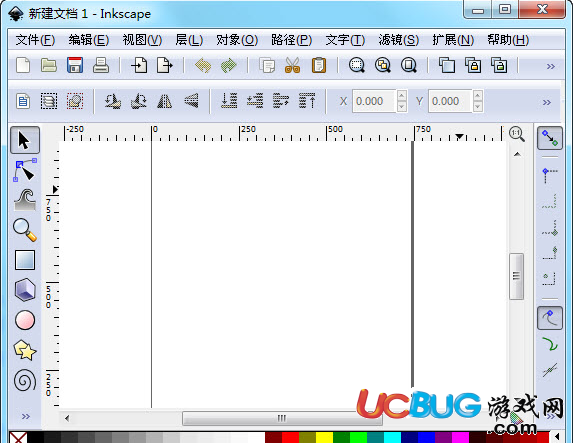Screen dimensions: 573x443
Task: Open a file using the folder icon
Action: [49, 65]
